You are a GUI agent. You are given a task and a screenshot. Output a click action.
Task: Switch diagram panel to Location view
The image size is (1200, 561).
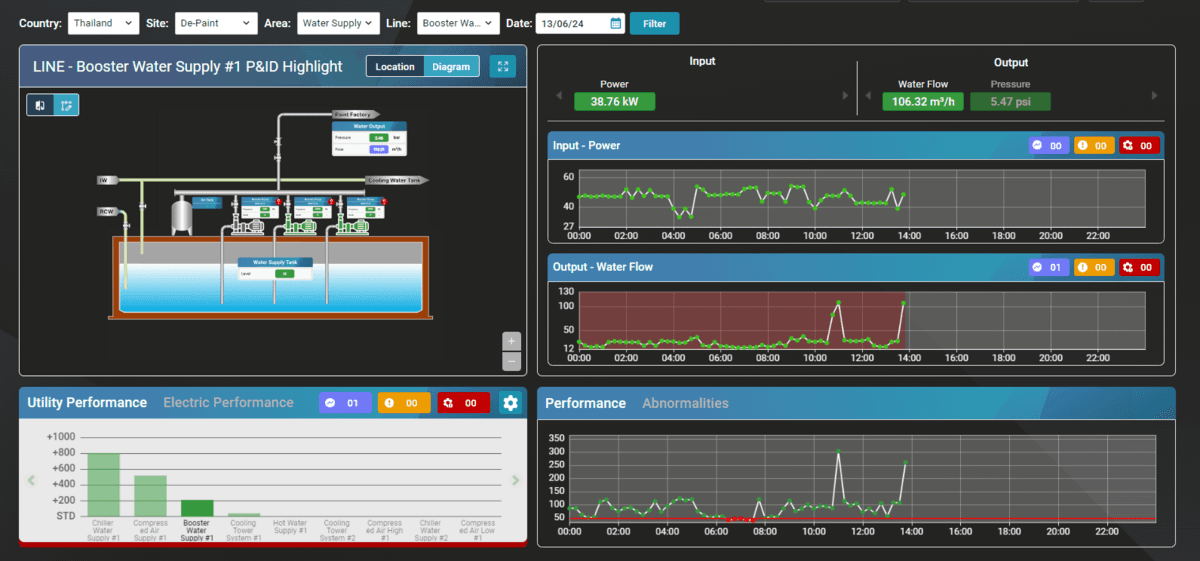coord(395,67)
